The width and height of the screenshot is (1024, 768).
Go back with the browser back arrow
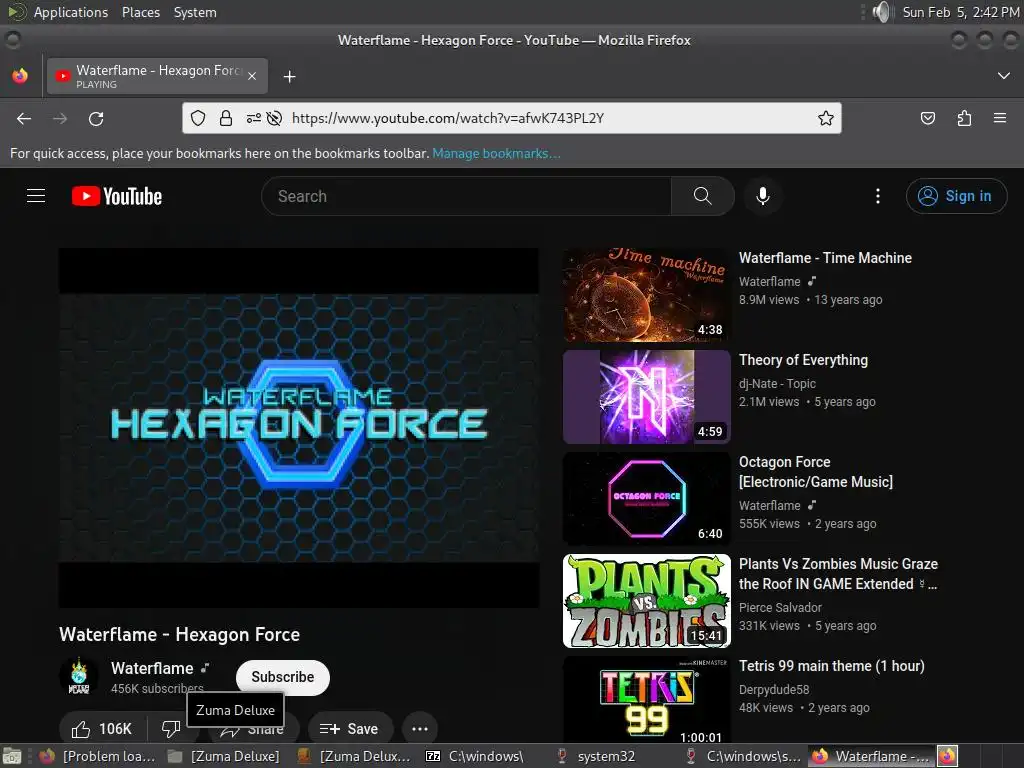click(x=24, y=118)
